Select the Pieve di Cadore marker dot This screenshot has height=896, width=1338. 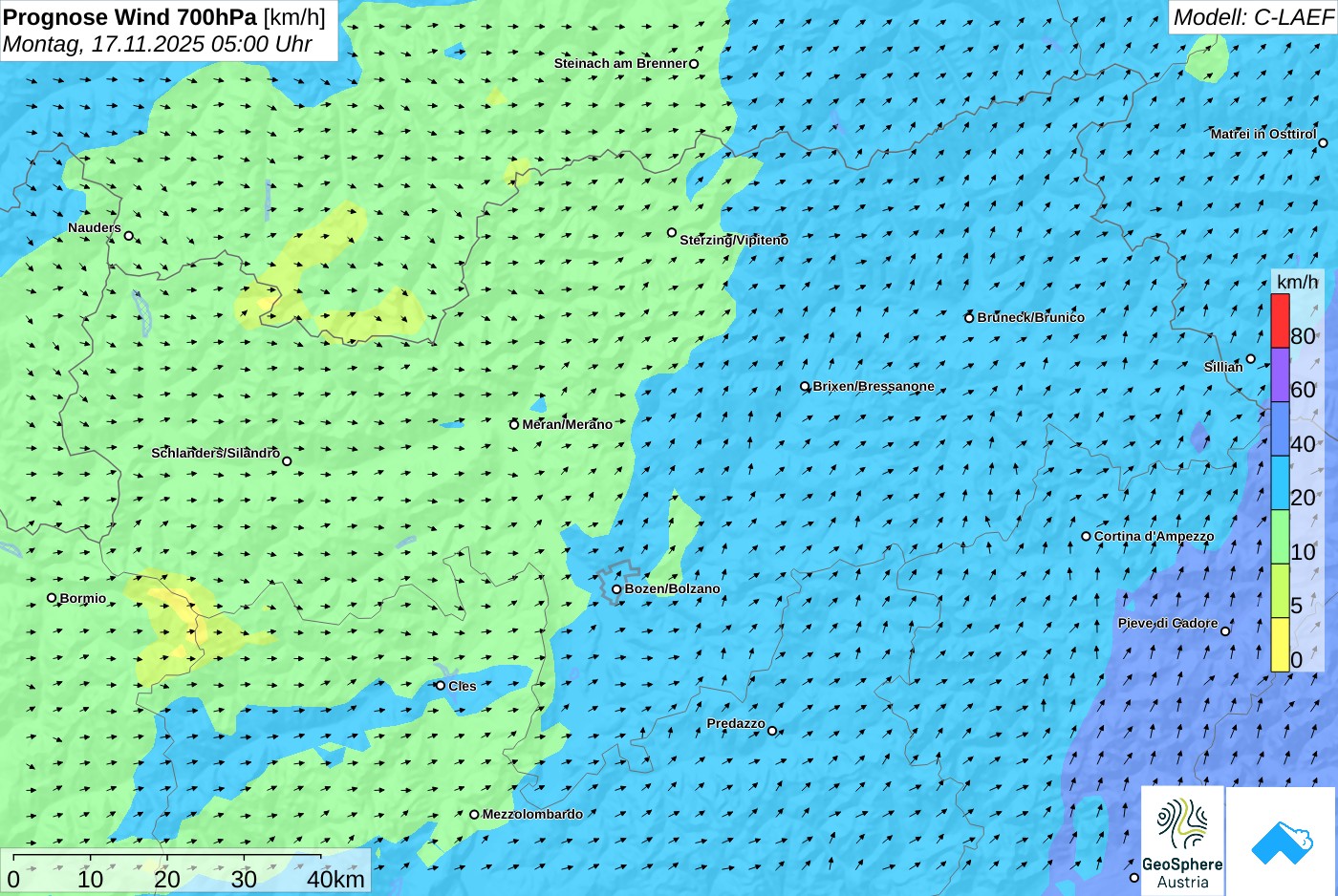coord(1225,630)
